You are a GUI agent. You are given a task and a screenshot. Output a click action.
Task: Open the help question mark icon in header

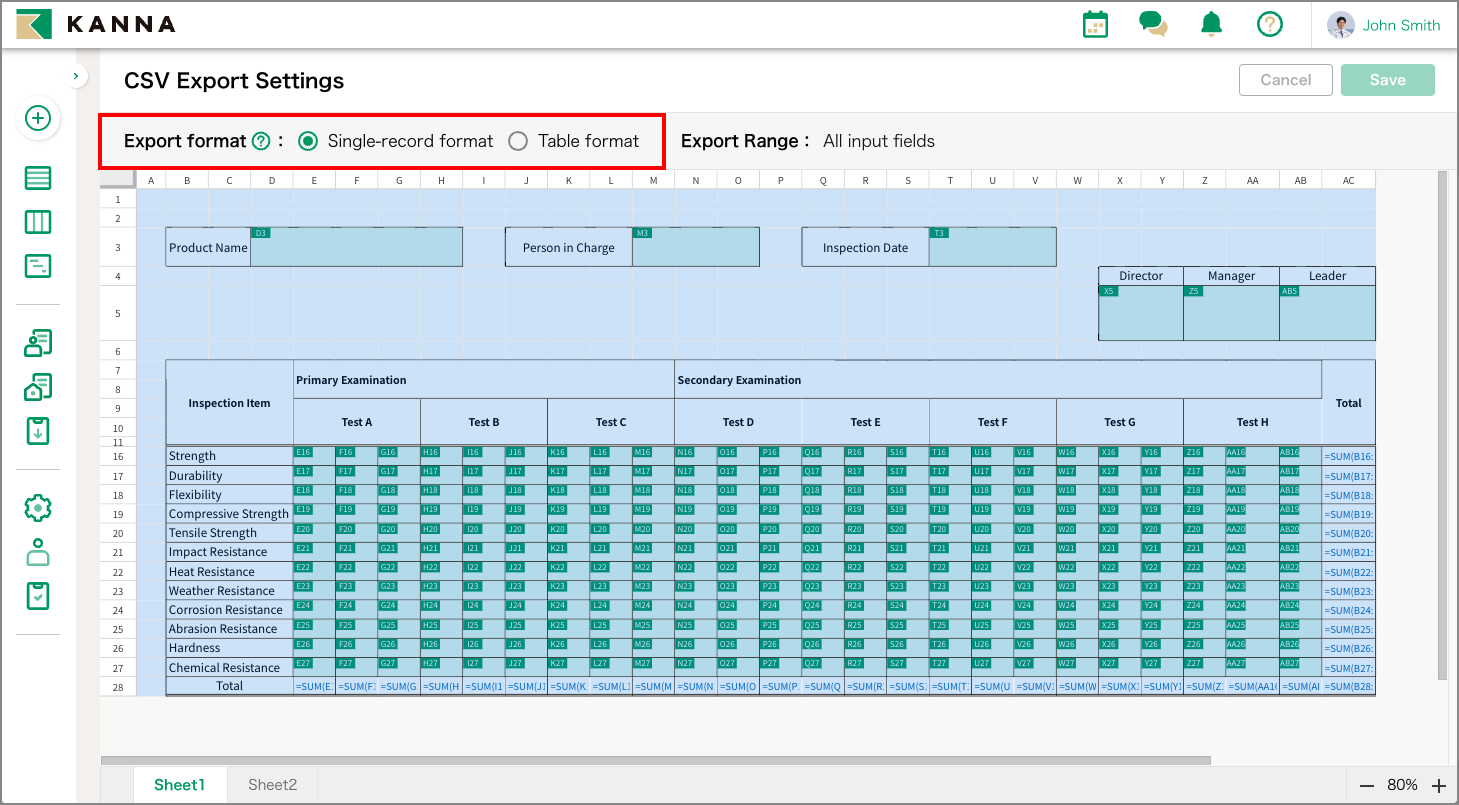tap(1270, 25)
